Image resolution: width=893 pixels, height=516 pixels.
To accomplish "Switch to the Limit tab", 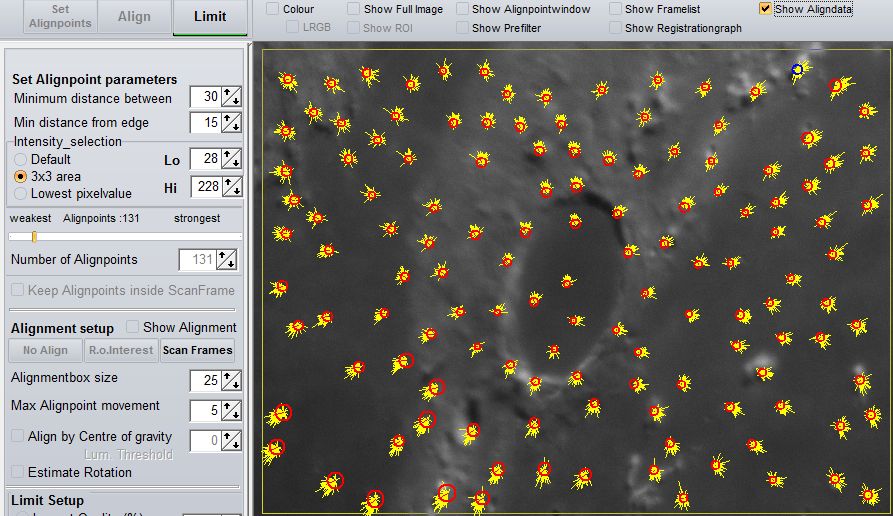I will 210,16.
